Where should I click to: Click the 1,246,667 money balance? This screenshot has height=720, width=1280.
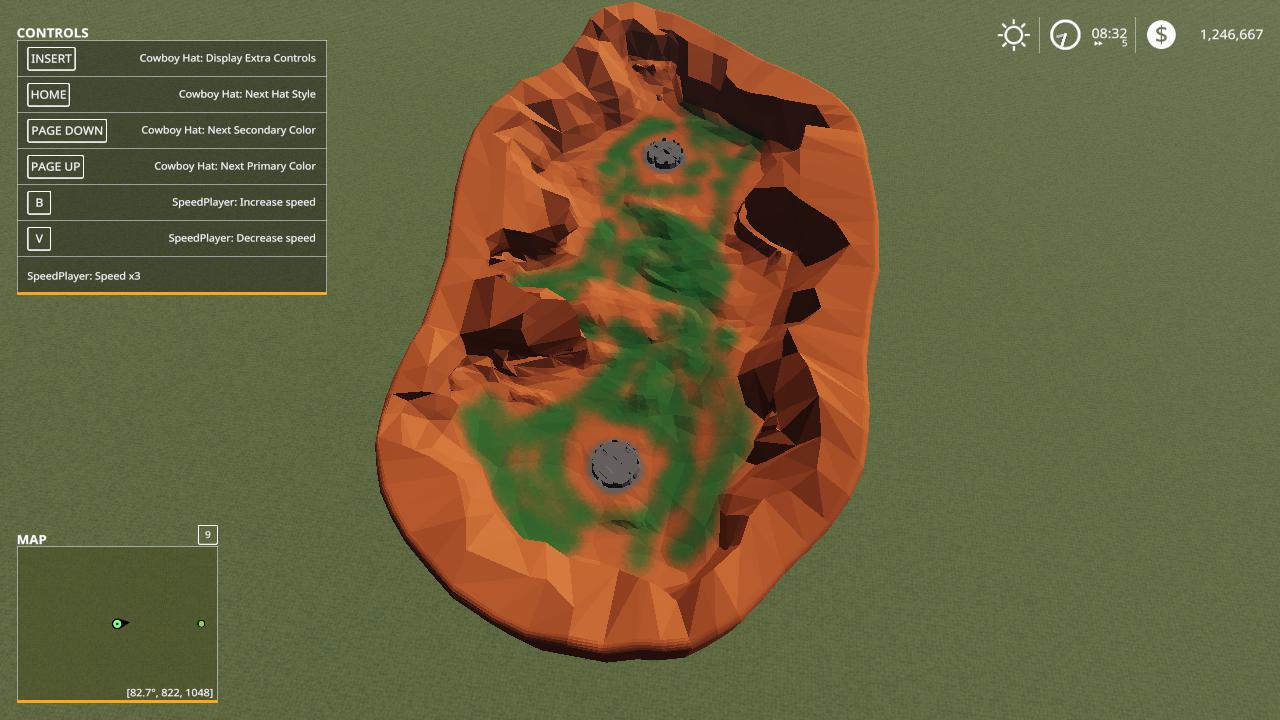tap(1231, 35)
